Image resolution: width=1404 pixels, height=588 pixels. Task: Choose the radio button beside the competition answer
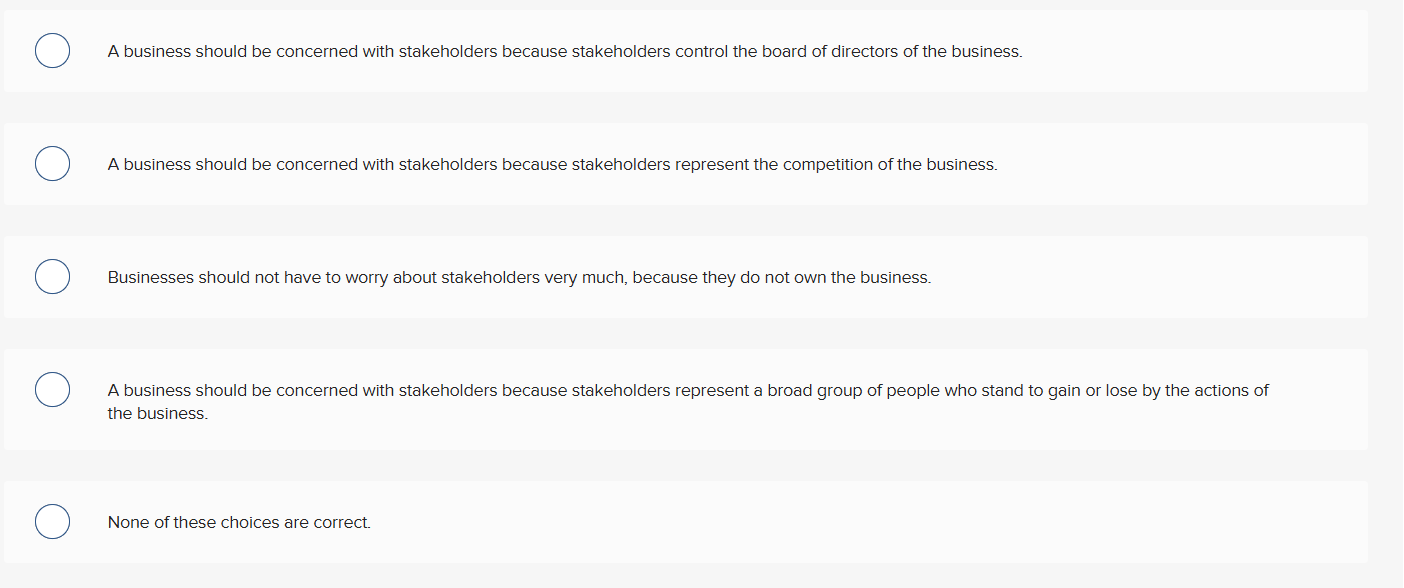click(52, 163)
